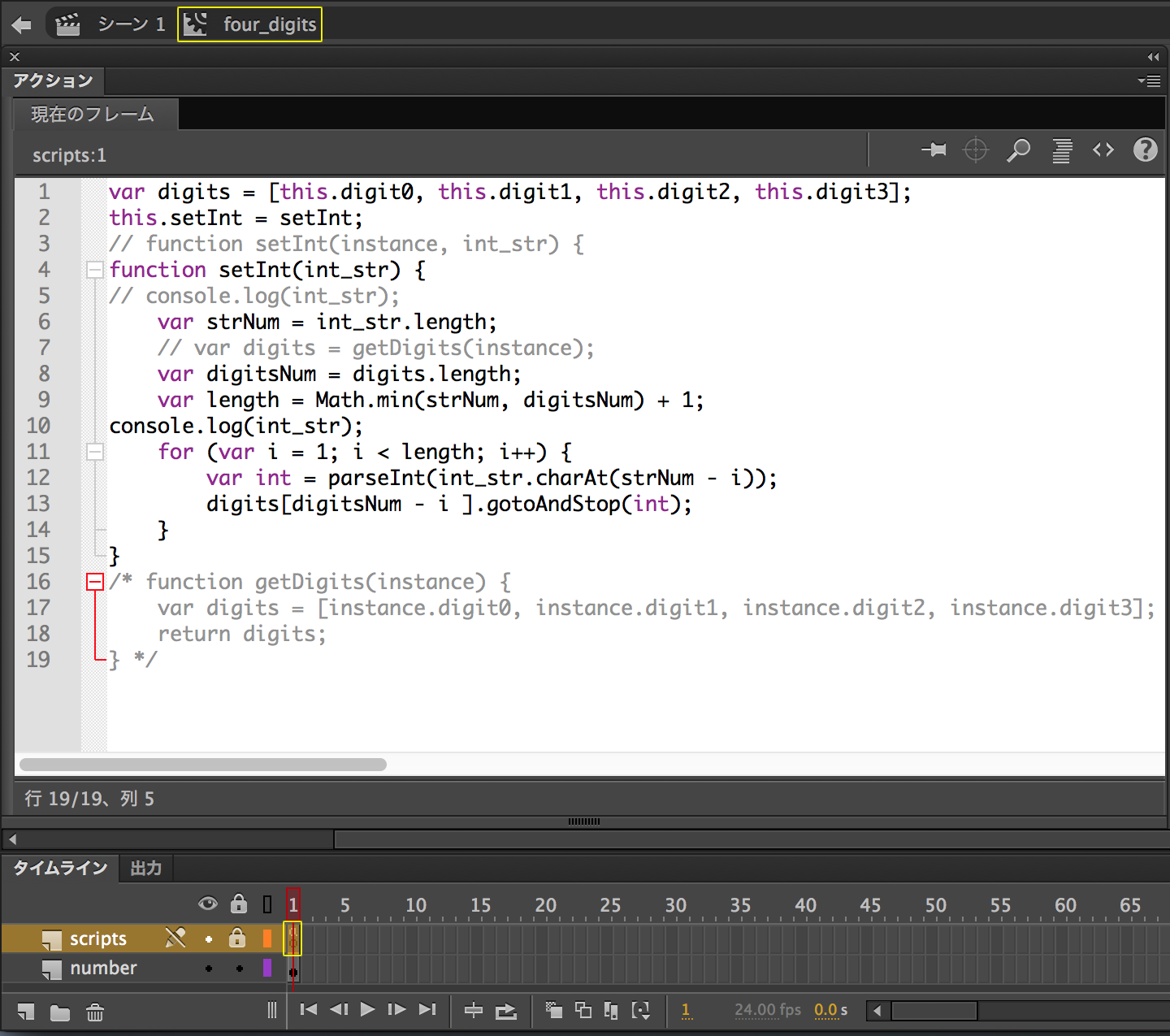Screen dimensions: 1170x1036
Task: Close the Actions panel
Action: pyautogui.click(x=15, y=57)
